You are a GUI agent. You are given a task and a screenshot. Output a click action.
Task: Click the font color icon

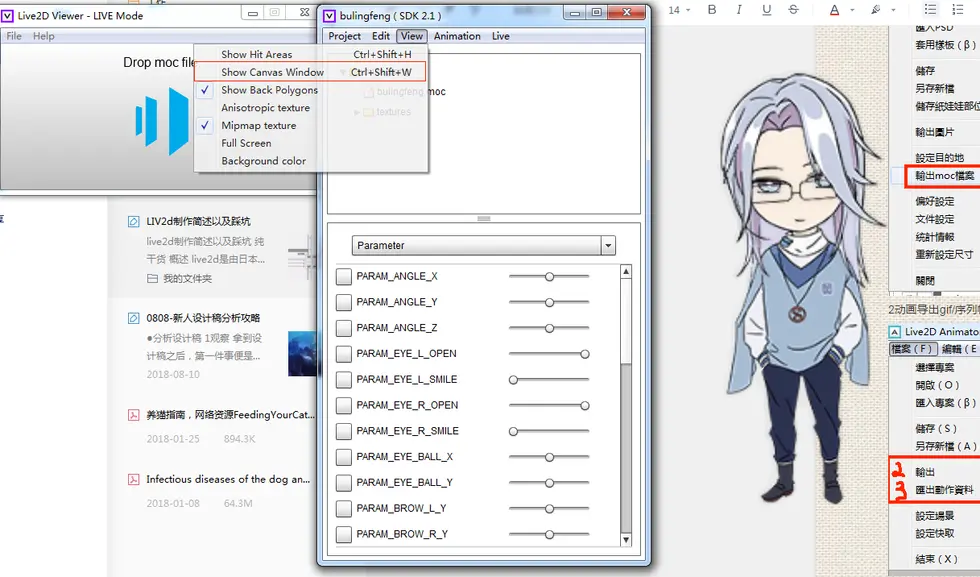(x=834, y=9)
